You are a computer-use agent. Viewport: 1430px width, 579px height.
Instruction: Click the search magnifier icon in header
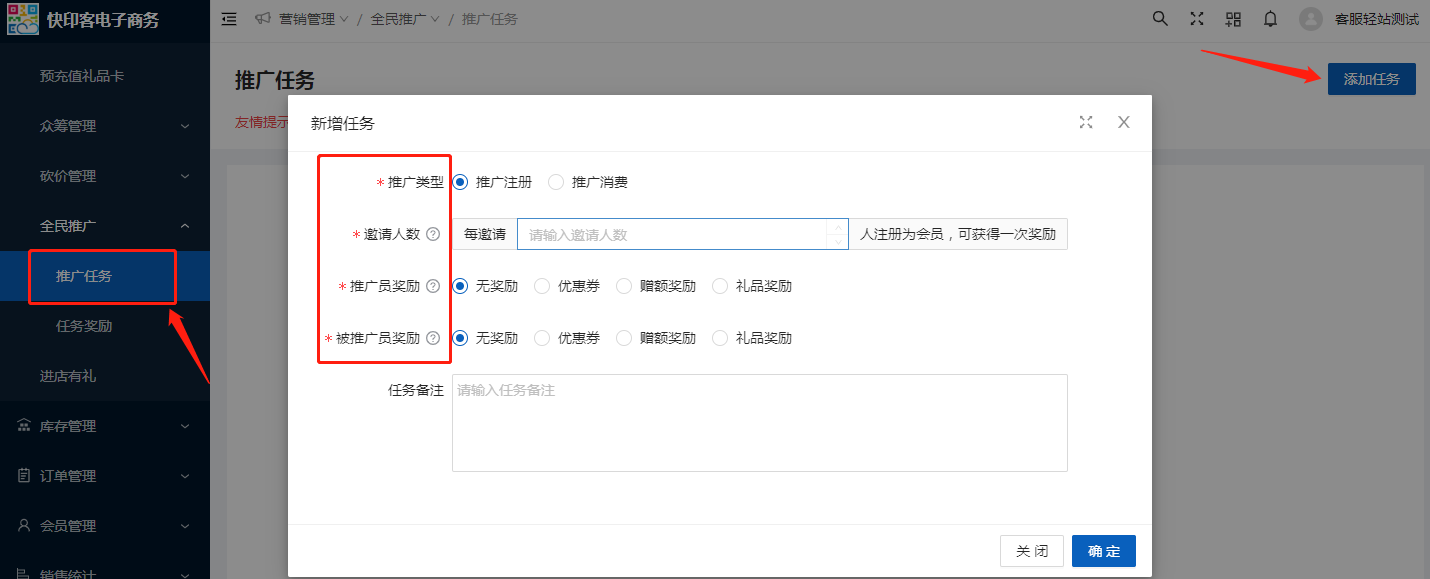pyautogui.click(x=1160, y=19)
